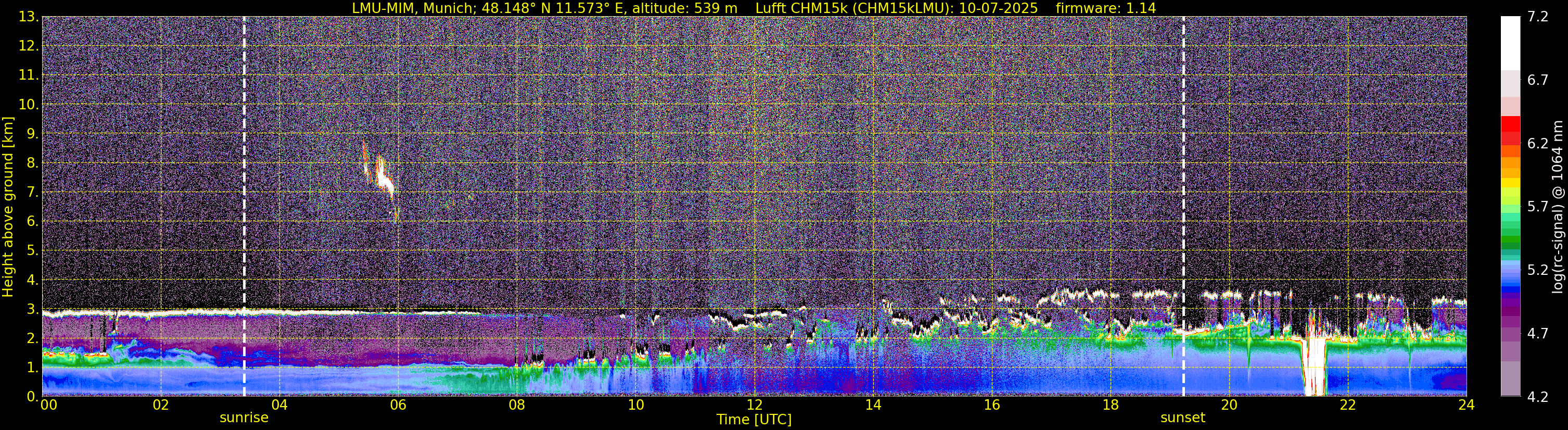Click the "Time [UTC]" axis label
This screenshot has width=1568, height=430.
point(754,420)
